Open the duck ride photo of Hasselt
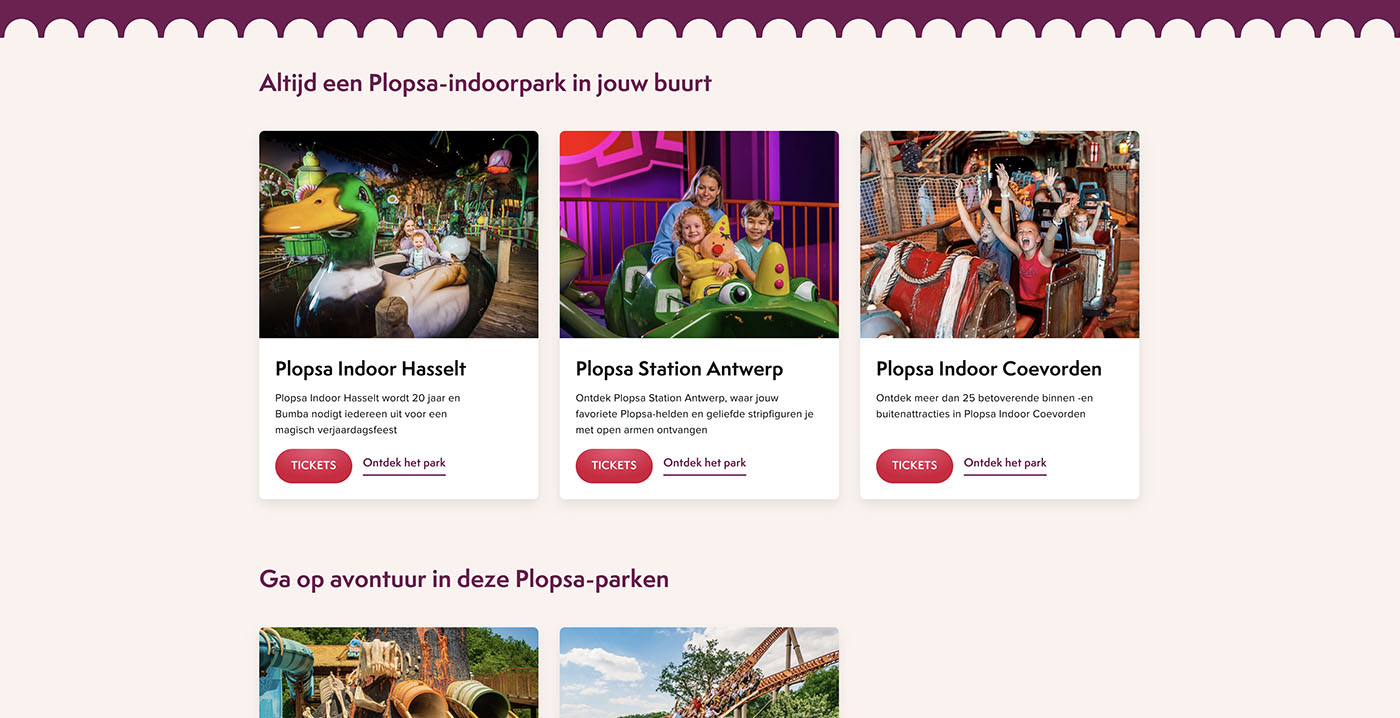The image size is (1400, 718). [x=399, y=234]
